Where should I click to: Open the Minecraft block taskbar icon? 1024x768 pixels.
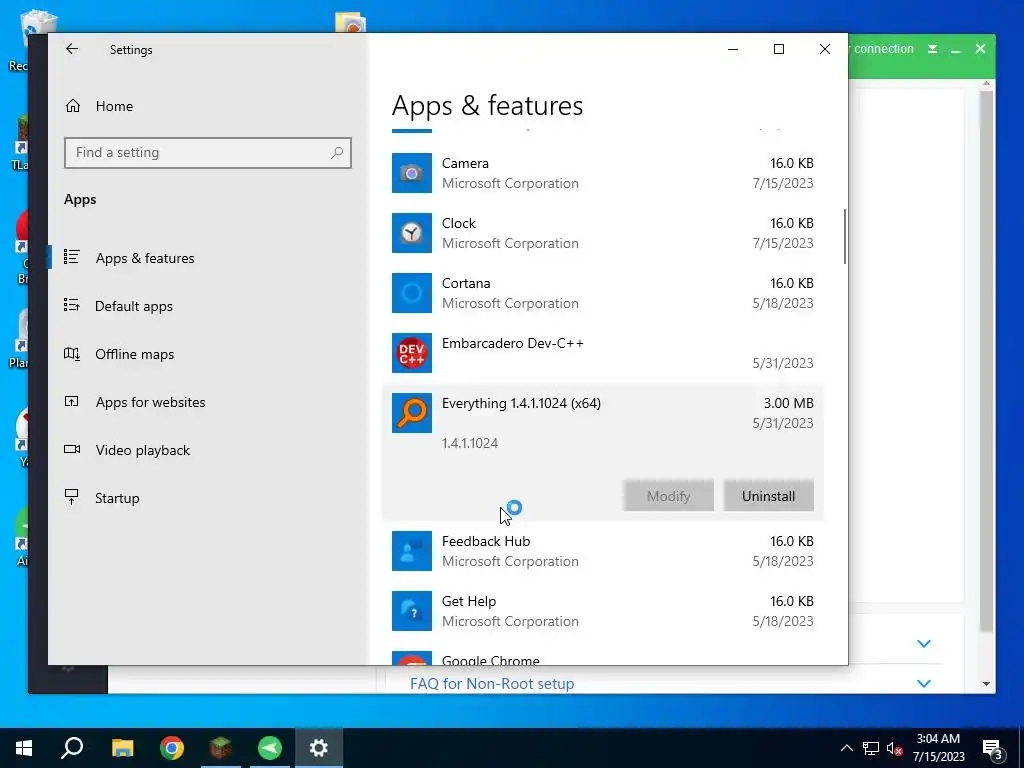[221, 748]
